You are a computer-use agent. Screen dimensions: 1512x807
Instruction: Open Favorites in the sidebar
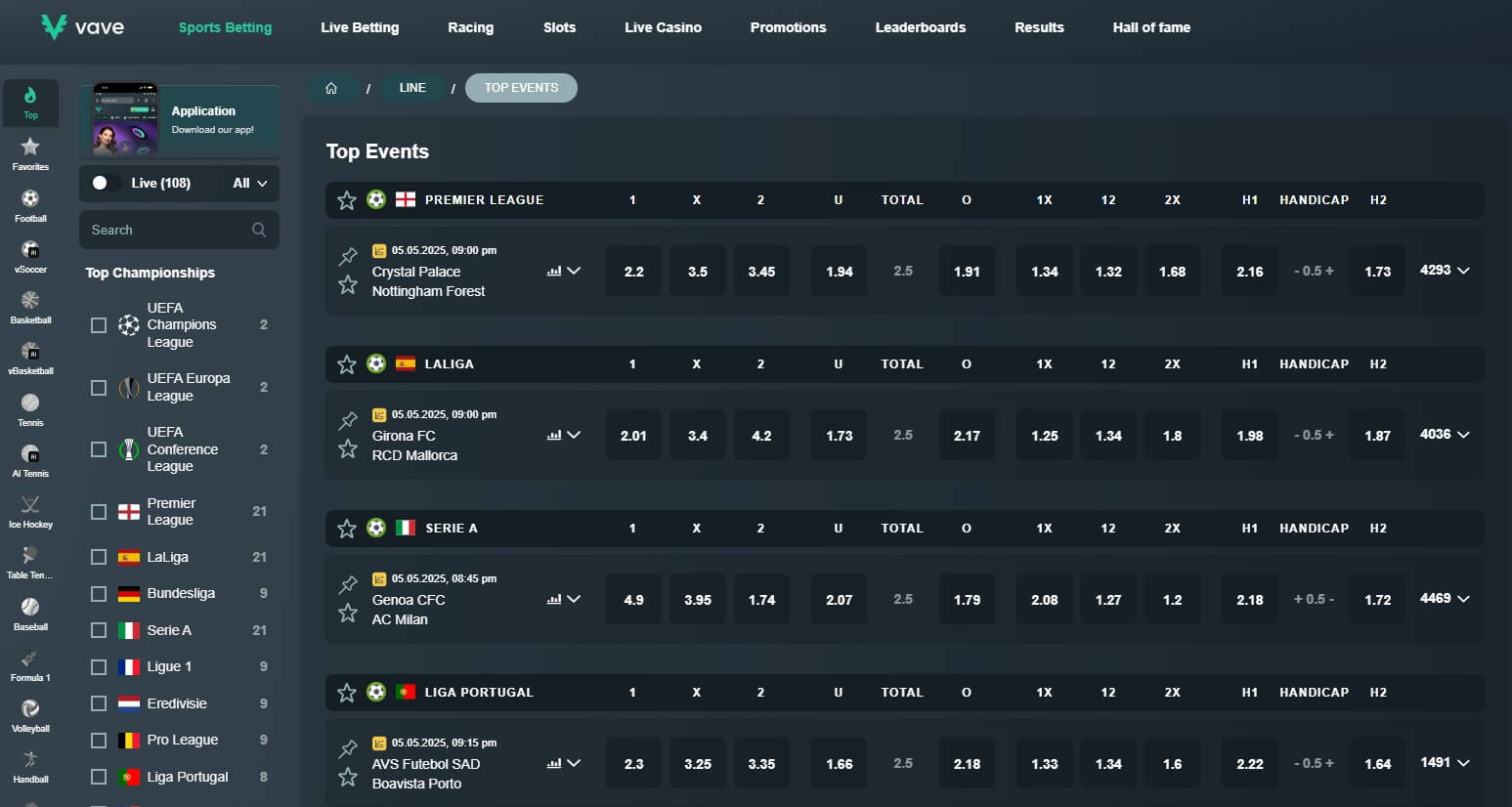[30, 154]
